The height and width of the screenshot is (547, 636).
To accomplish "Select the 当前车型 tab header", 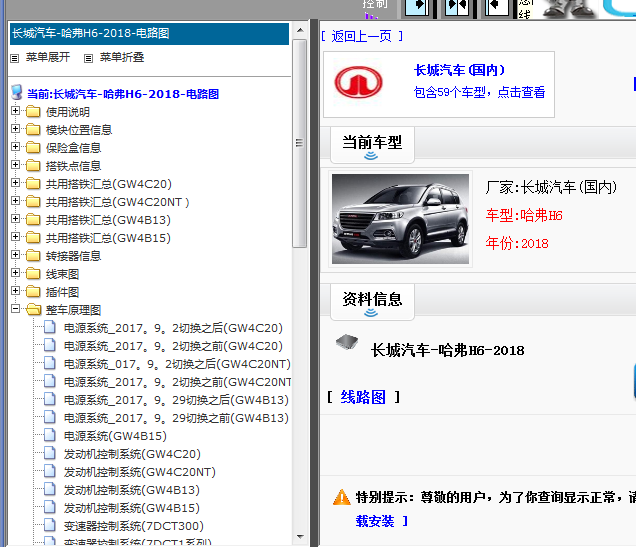I will pyautogui.click(x=372, y=144).
